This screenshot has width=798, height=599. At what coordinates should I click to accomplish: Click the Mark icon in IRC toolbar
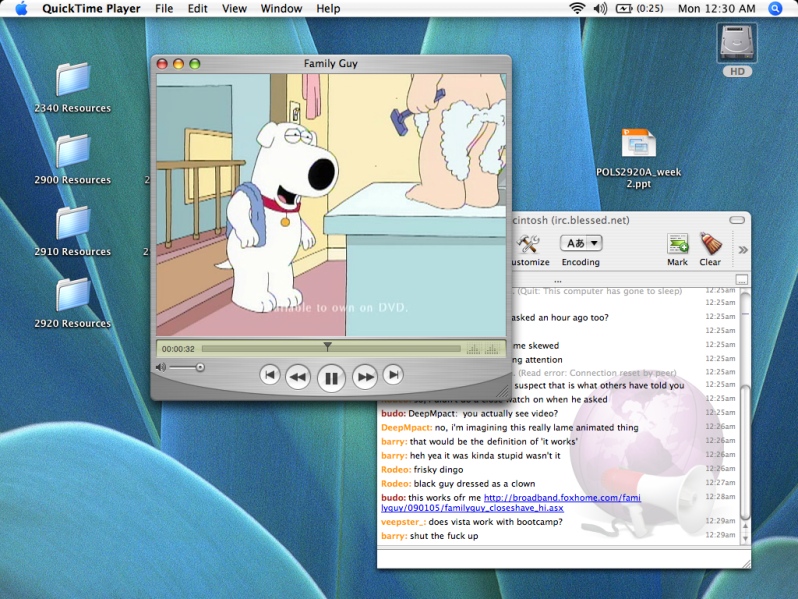tap(677, 250)
